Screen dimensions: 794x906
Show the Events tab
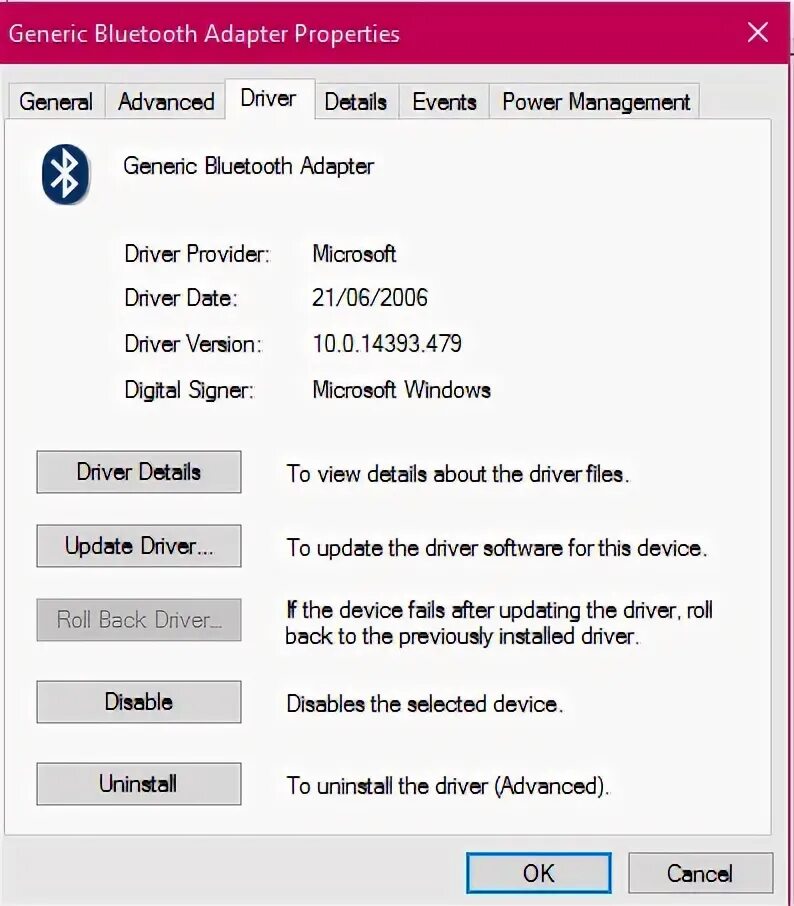tap(444, 102)
